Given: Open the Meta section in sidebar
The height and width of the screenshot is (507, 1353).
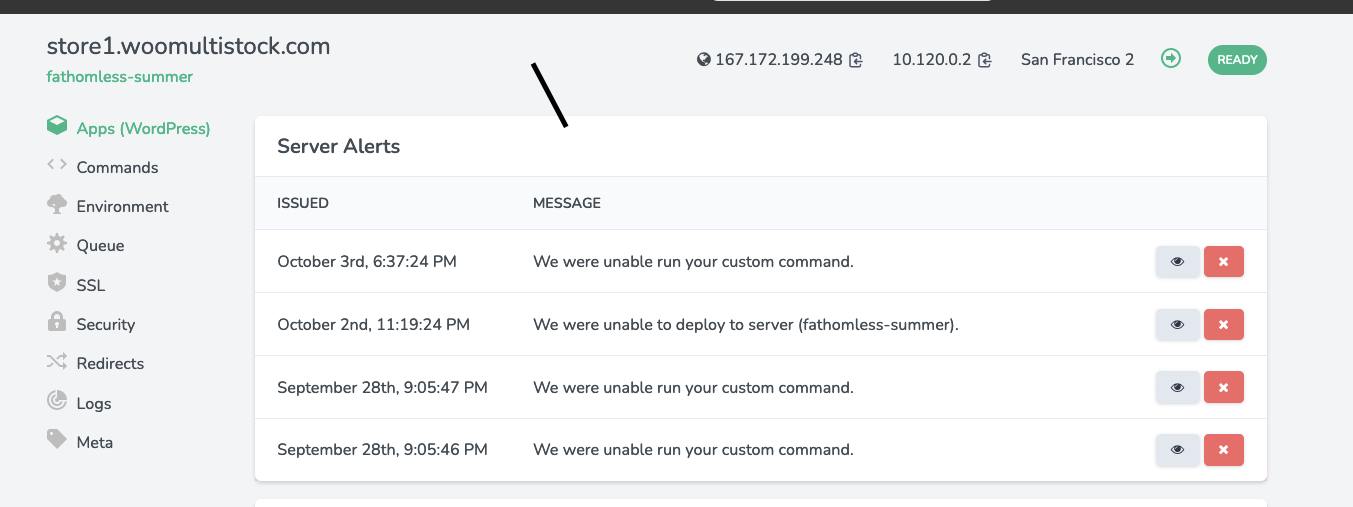Looking at the screenshot, I should 94,442.
